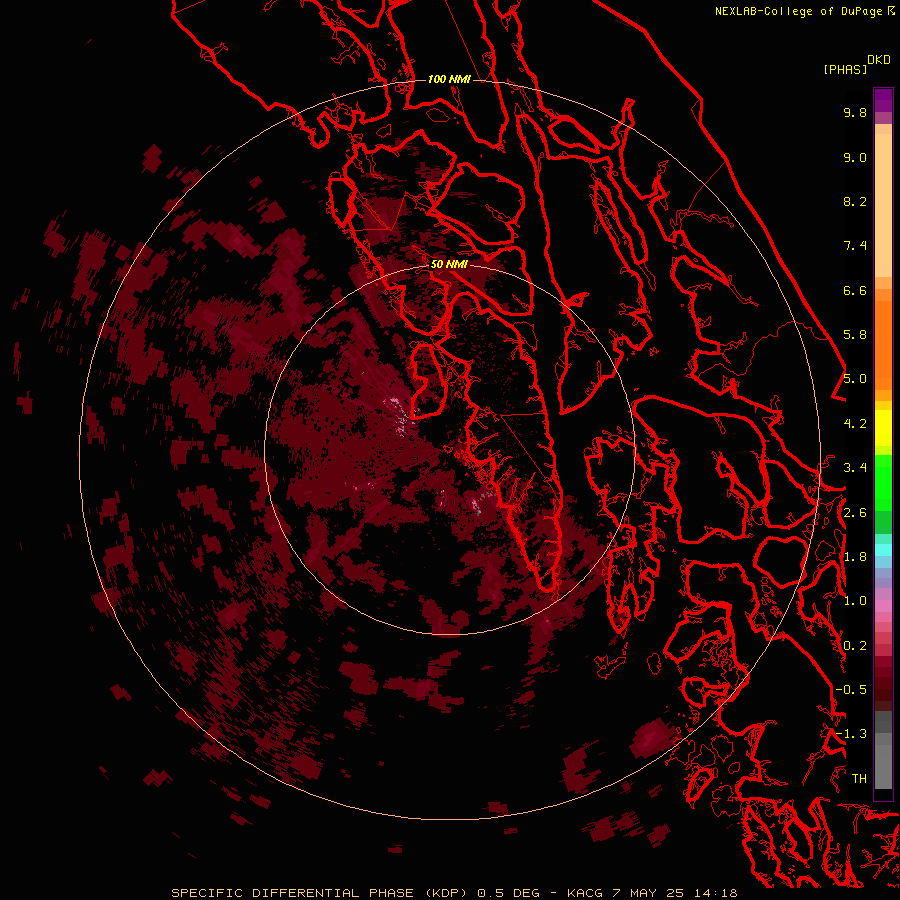Click the 5.8 legend value
This screenshot has width=900, height=900.
point(855,335)
